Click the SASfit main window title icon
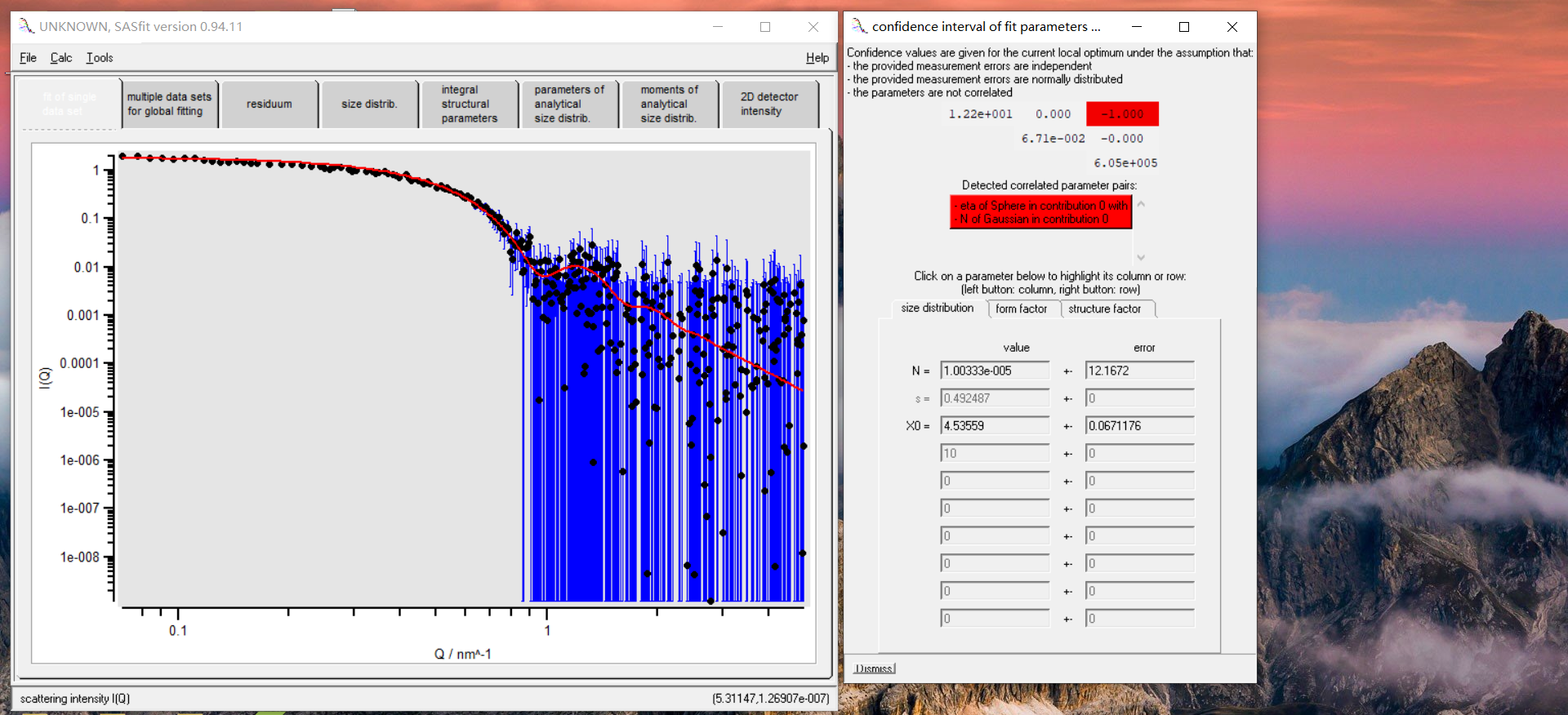This screenshot has width=1568, height=715. [27, 26]
